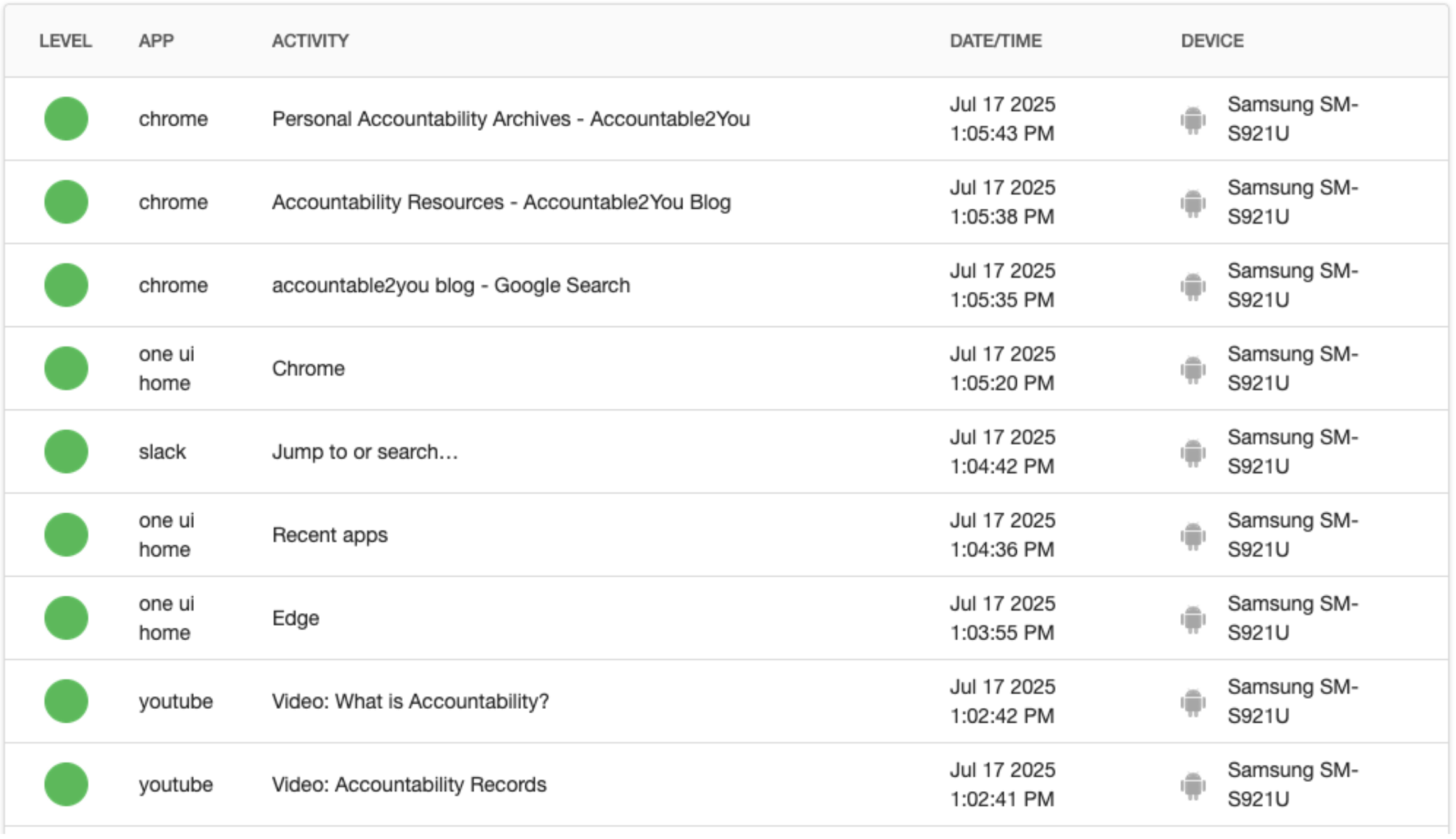Click Android device icon in the 1:02:42 PM row
This screenshot has height=839, width=1456.
tap(1193, 703)
